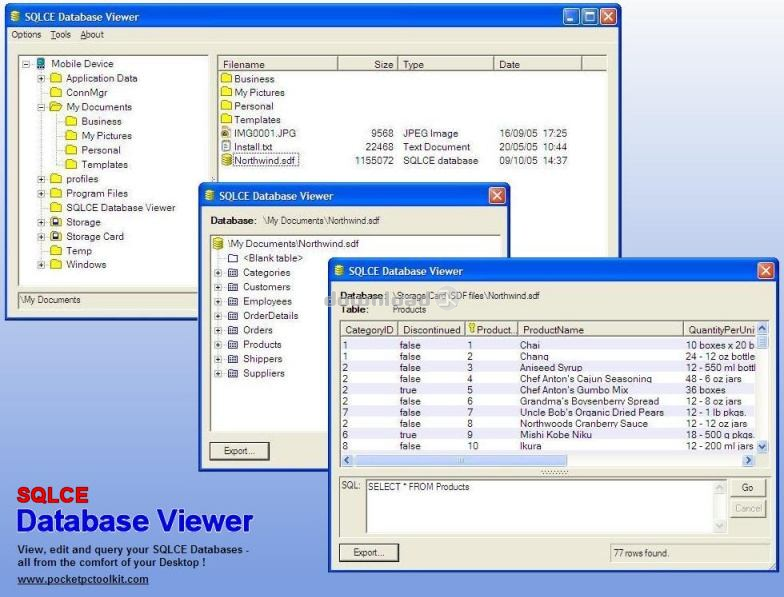The height and width of the screenshot is (597, 784).
Task: Click the SQLCE Database Viewer folder icon
Action: pos(56,208)
